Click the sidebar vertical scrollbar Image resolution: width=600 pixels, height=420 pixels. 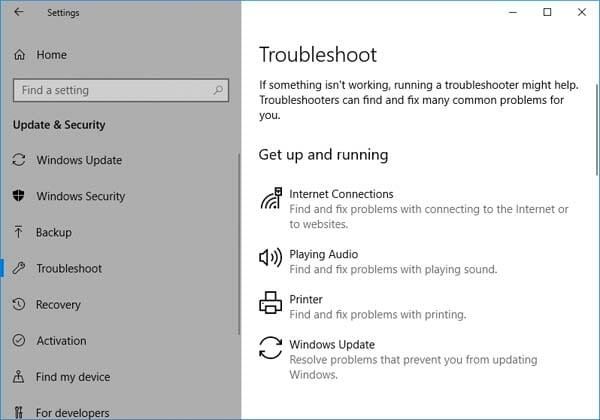click(239, 244)
